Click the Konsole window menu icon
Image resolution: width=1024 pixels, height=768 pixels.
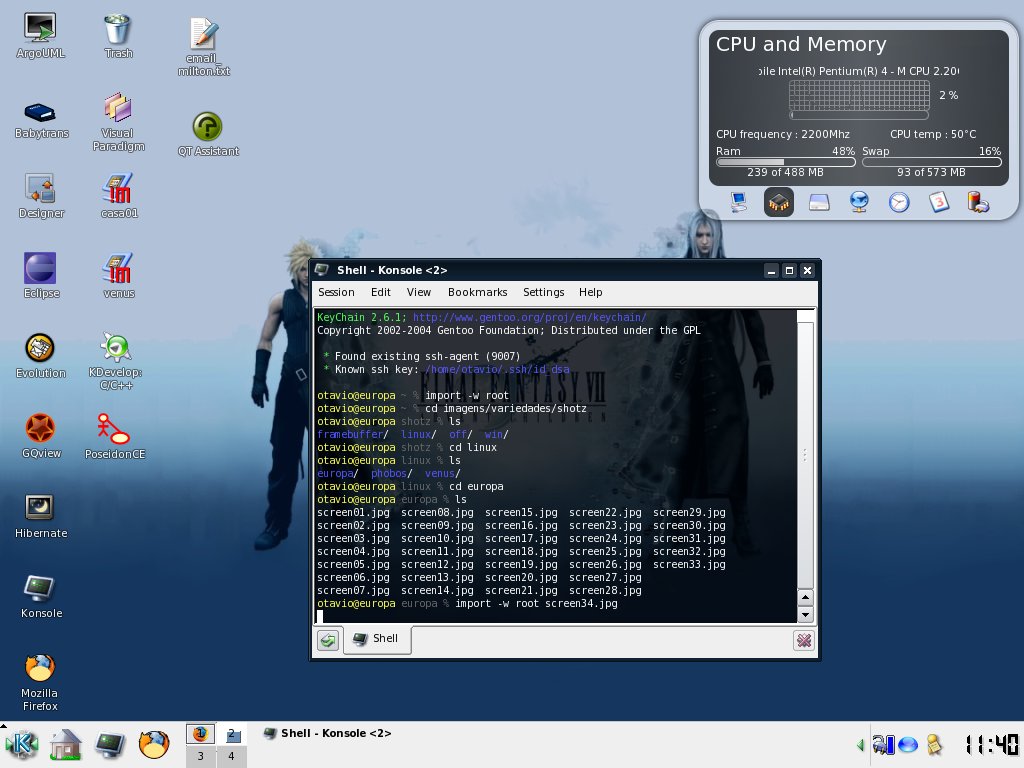click(321, 270)
